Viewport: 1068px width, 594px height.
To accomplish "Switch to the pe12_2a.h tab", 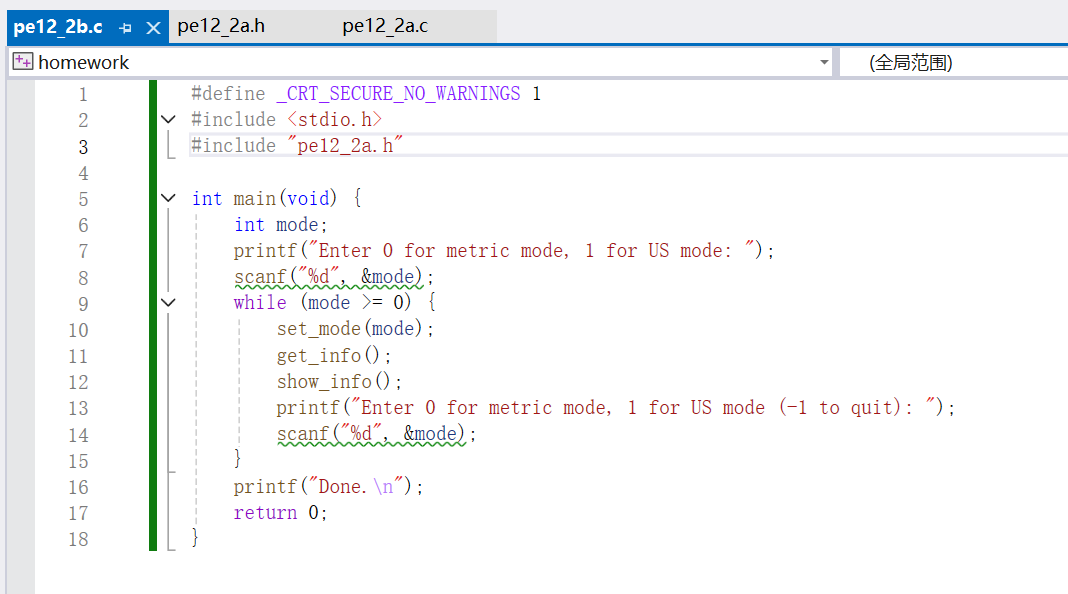I will click(221, 26).
